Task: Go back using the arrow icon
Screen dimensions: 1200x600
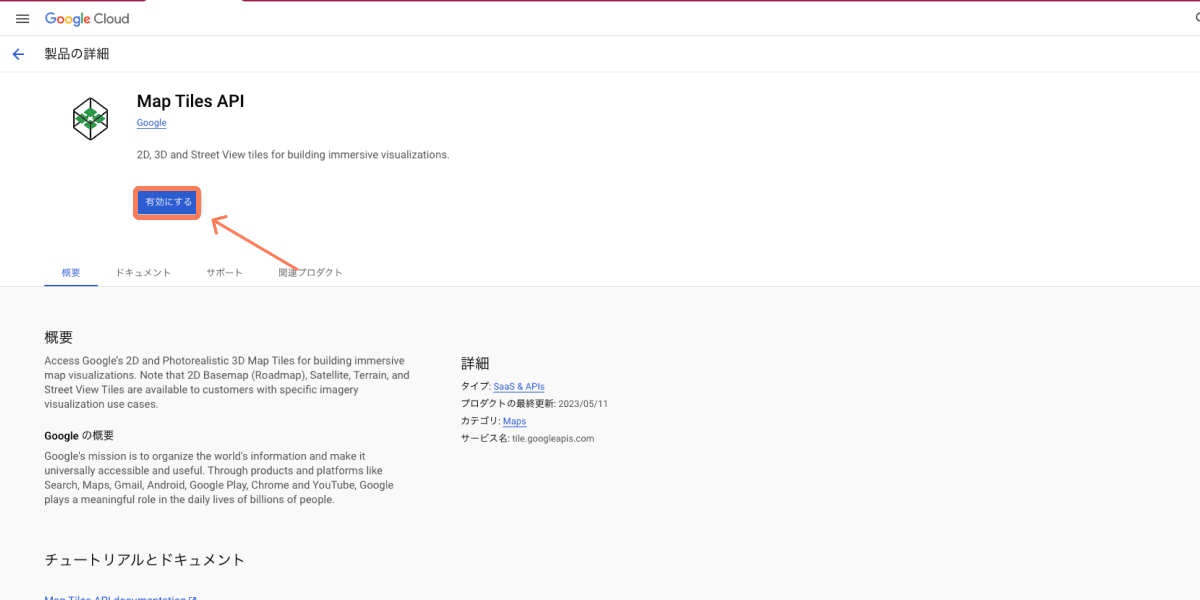Action: (18, 54)
